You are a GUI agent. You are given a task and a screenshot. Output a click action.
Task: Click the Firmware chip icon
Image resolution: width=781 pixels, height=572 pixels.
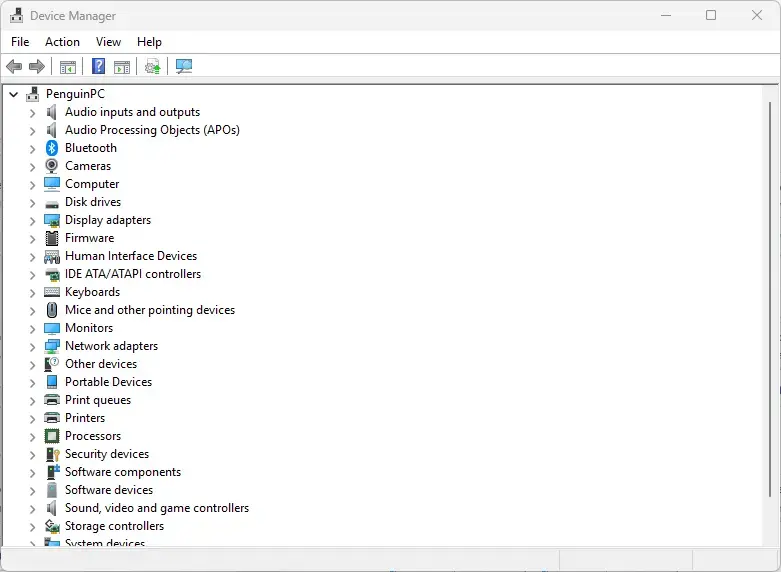tap(52, 238)
